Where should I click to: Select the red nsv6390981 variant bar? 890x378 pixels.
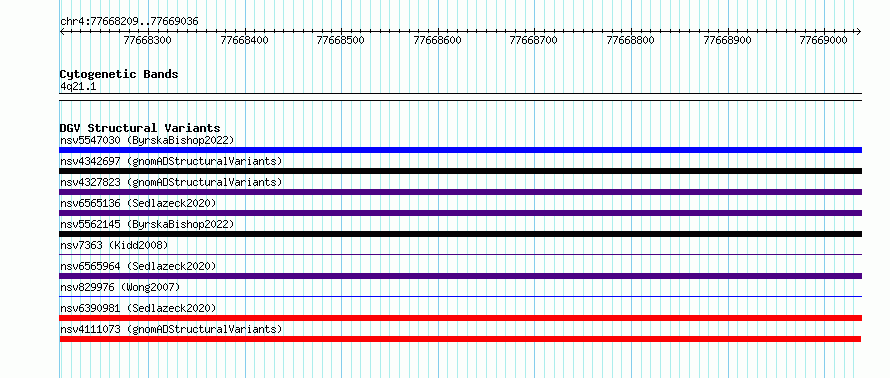tap(460, 318)
